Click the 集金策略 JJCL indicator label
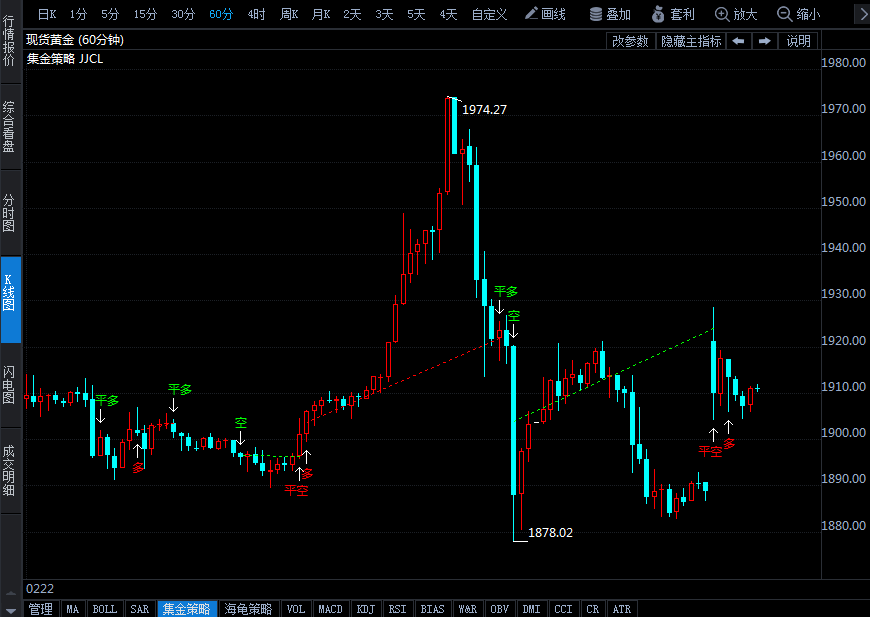 [x=65, y=59]
